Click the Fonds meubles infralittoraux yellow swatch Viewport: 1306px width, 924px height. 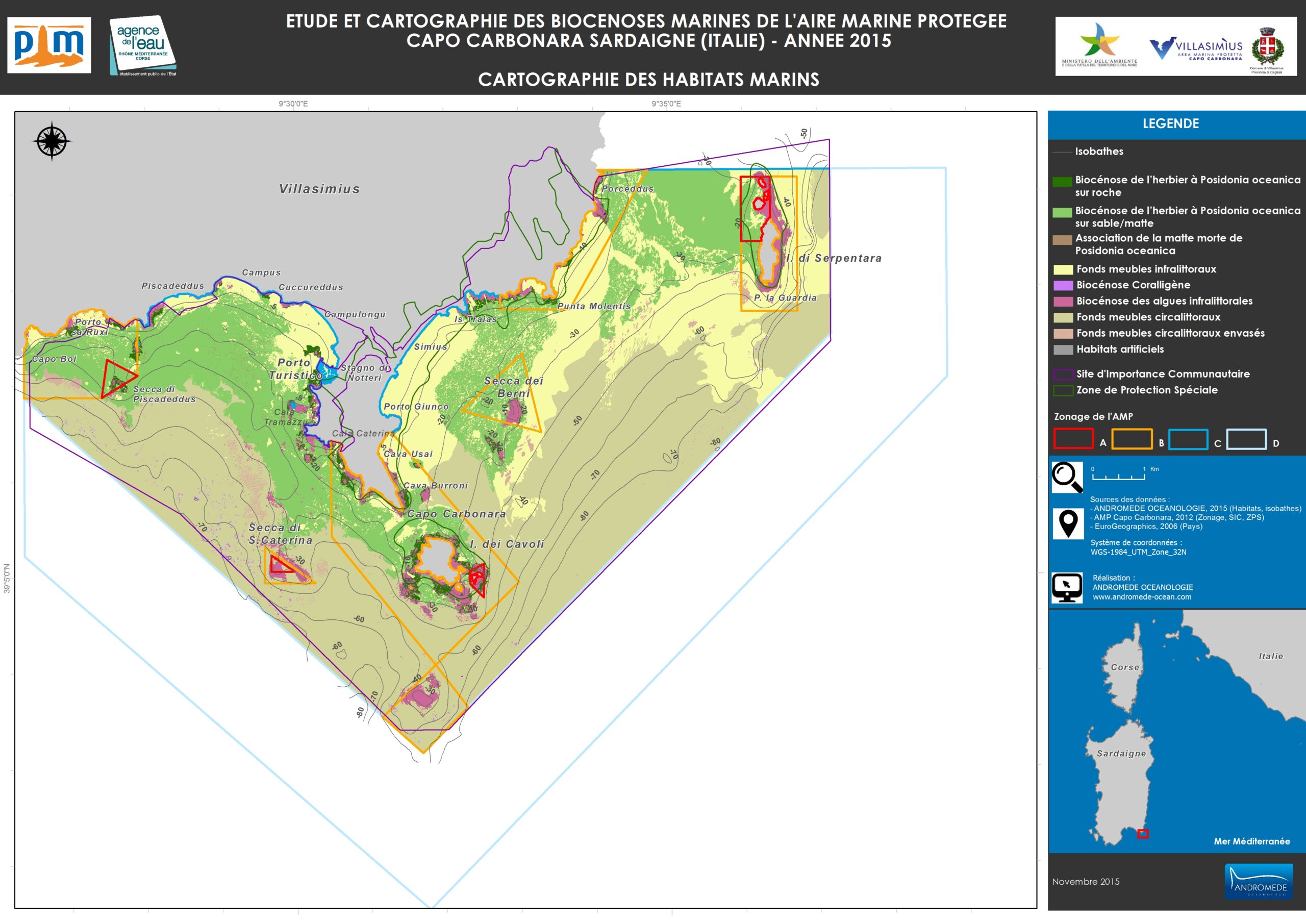point(1063,270)
